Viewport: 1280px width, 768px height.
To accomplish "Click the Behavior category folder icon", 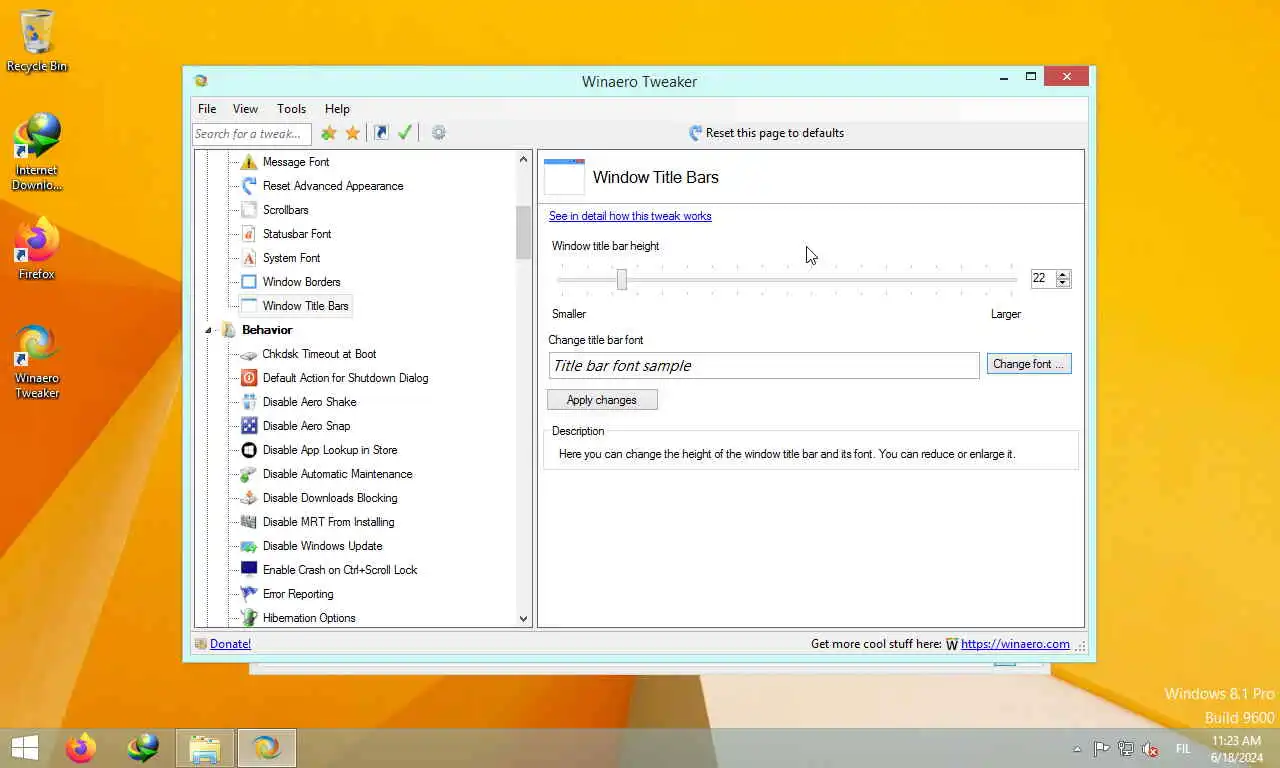I will point(228,330).
